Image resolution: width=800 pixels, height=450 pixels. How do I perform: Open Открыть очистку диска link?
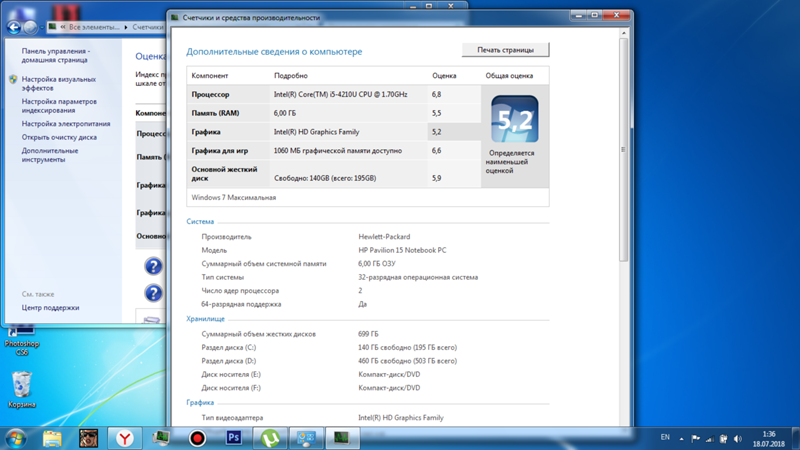(59, 137)
